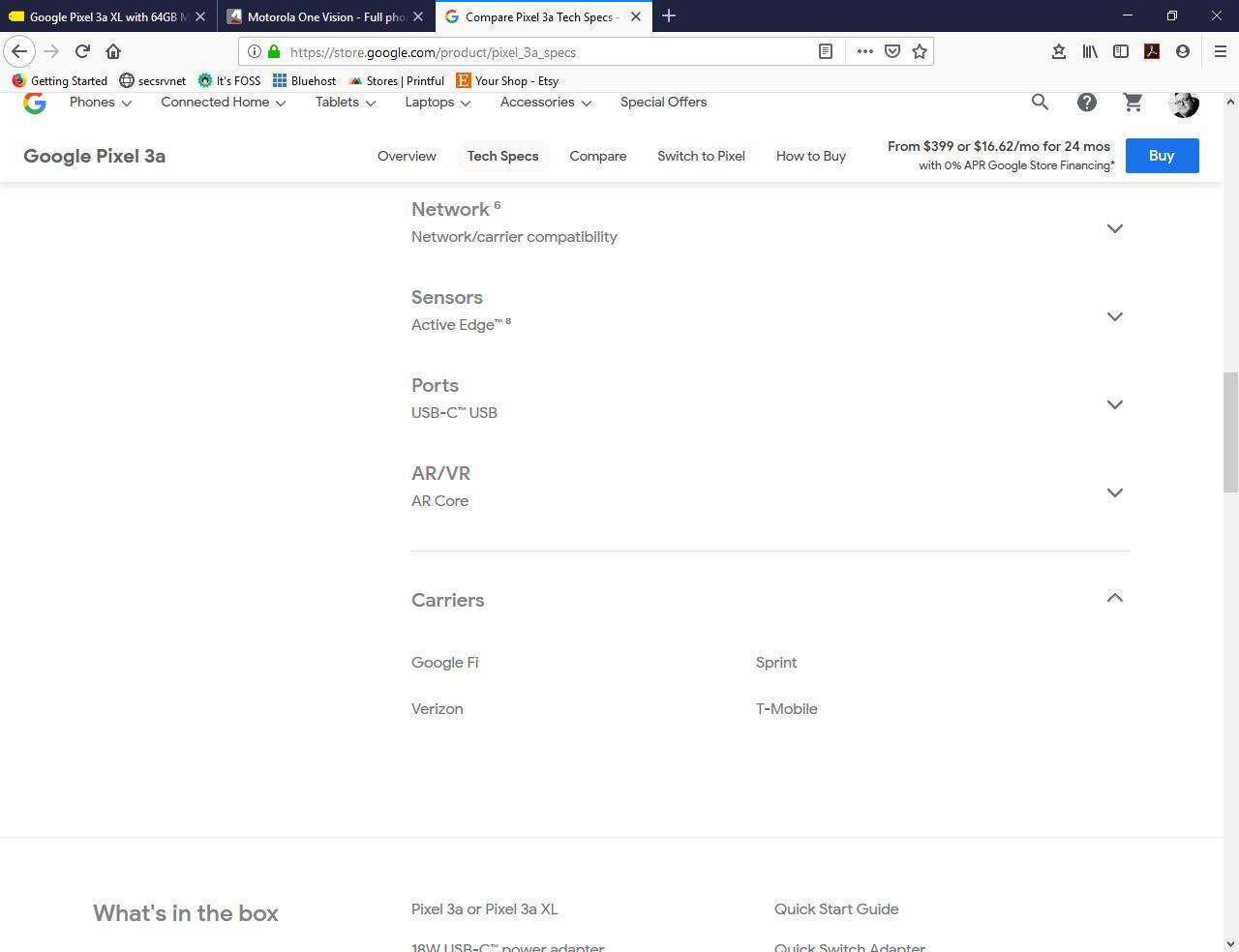1239x952 pixels.
Task: Open the Phones navigation dropdown
Action: pyautogui.click(x=100, y=103)
